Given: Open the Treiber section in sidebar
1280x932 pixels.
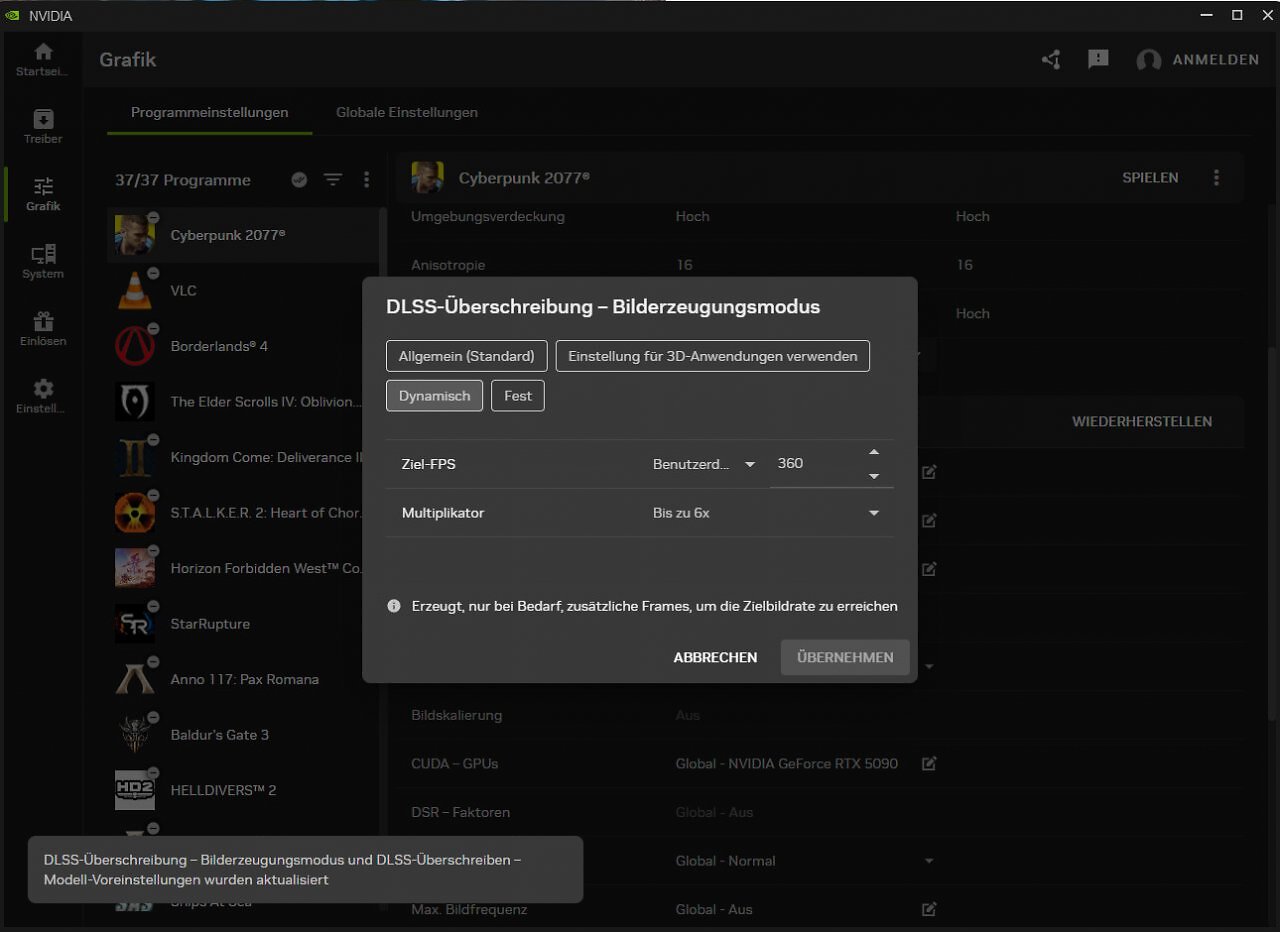Looking at the screenshot, I should [x=43, y=126].
